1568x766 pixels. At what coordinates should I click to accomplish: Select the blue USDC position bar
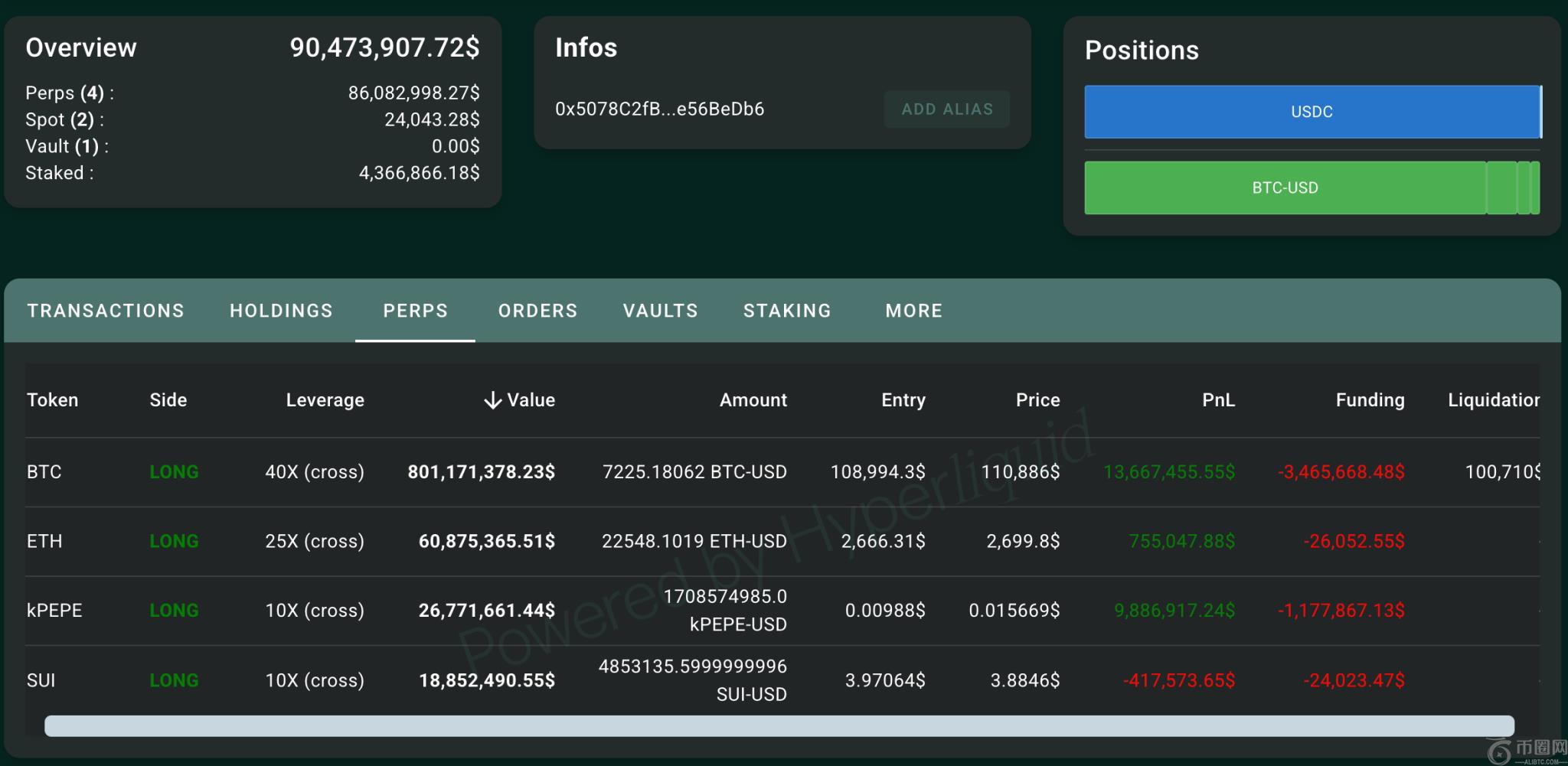click(1311, 112)
